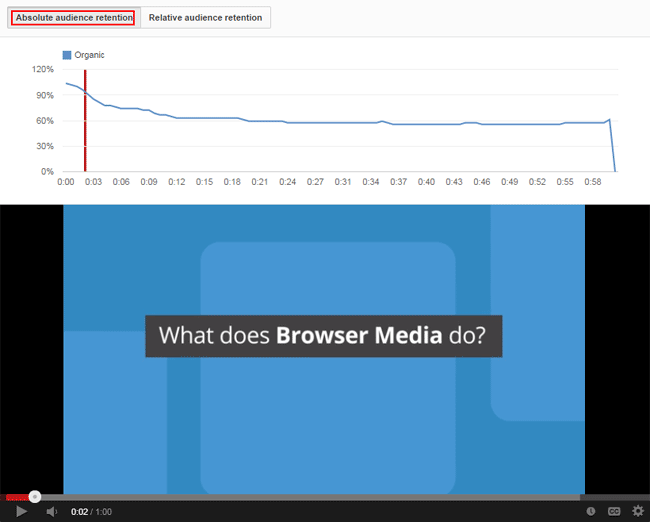The image size is (650, 522).
Task: Click the 0:49 time axis label
Action: click(x=509, y=182)
